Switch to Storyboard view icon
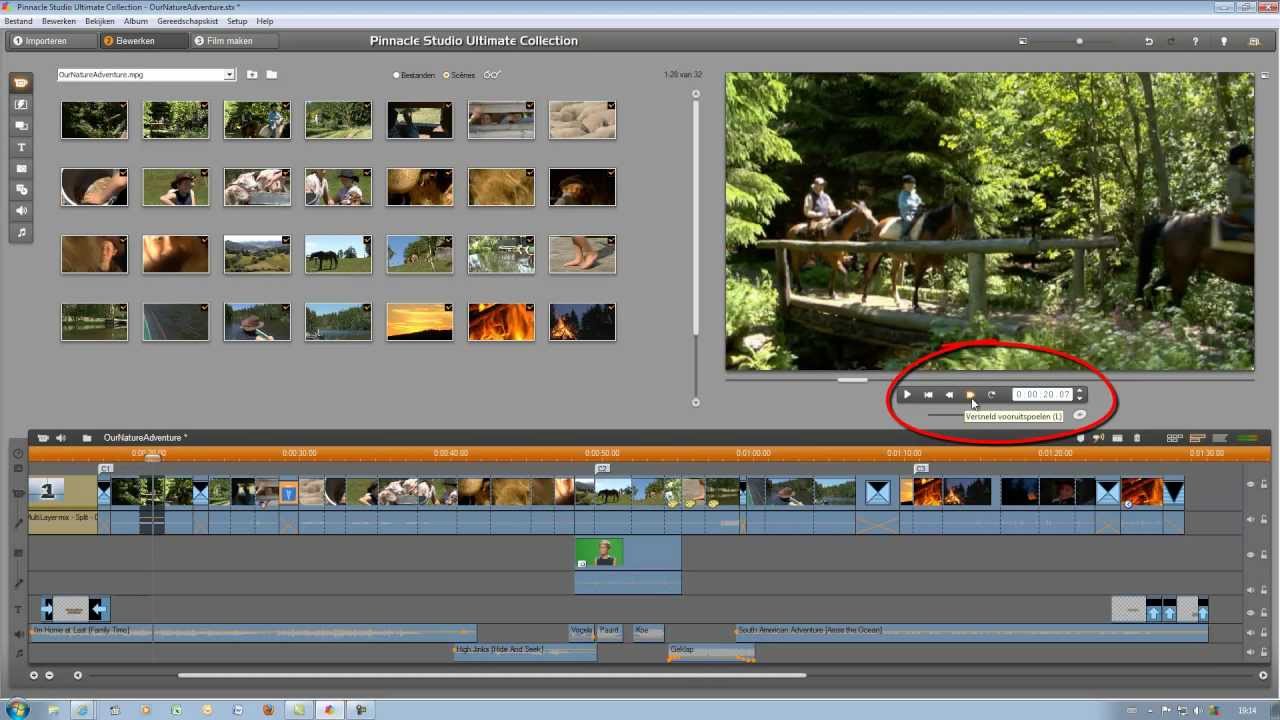Image resolution: width=1280 pixels, height=720 pixels. 1175,438
